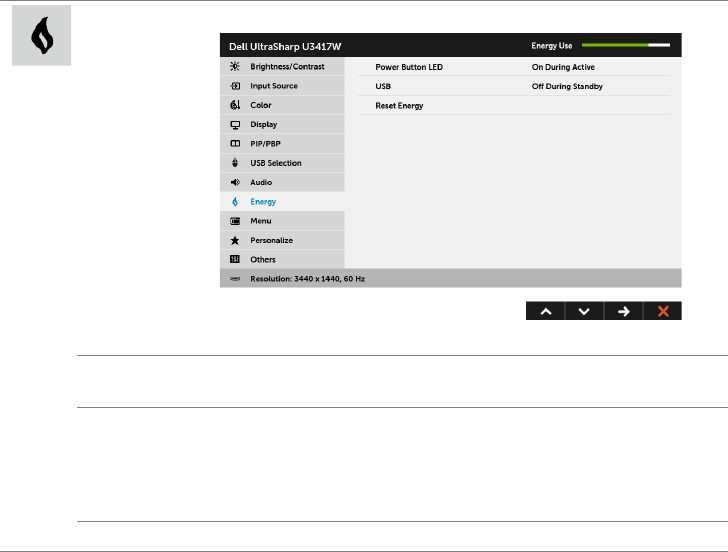728x552 pixels.
Task: Go to the Display menu
Action: click(282, 124)
